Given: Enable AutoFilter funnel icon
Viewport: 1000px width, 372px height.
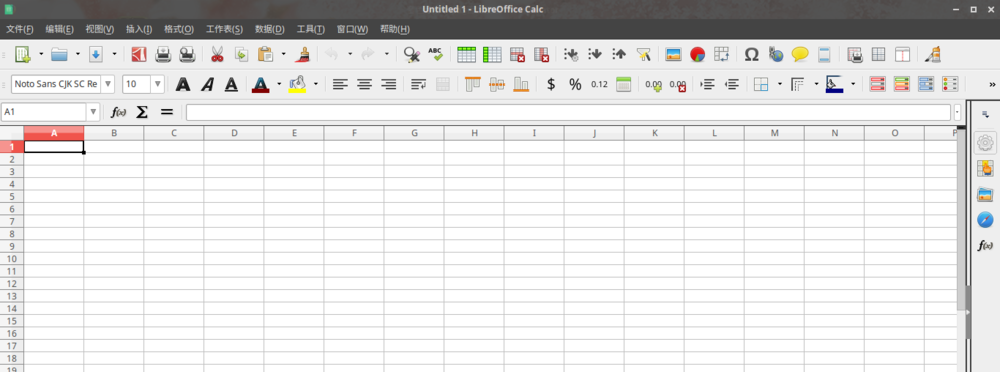Looking at the screenshot, I should click(x=643, y=55).
